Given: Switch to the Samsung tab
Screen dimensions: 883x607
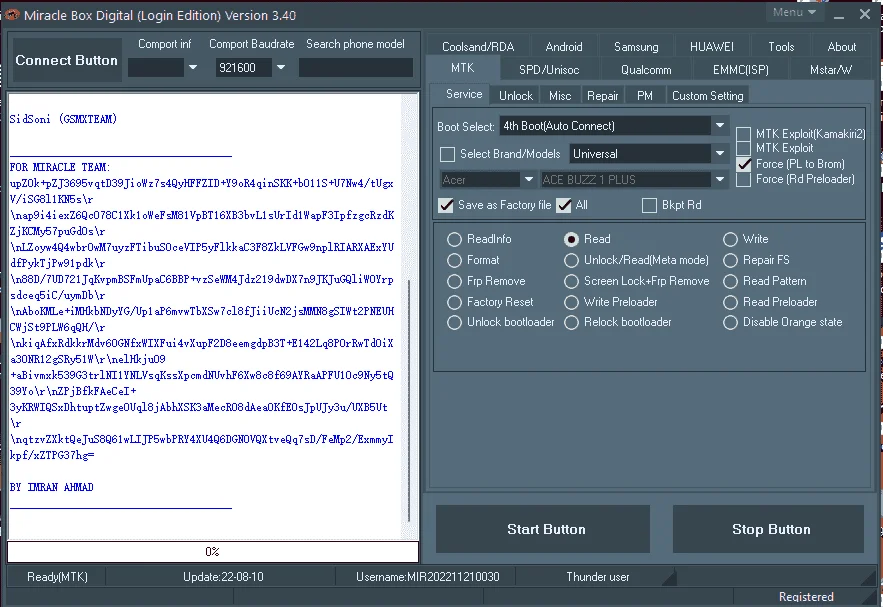Looking at the screenshot, I should [x=636, y=47].
